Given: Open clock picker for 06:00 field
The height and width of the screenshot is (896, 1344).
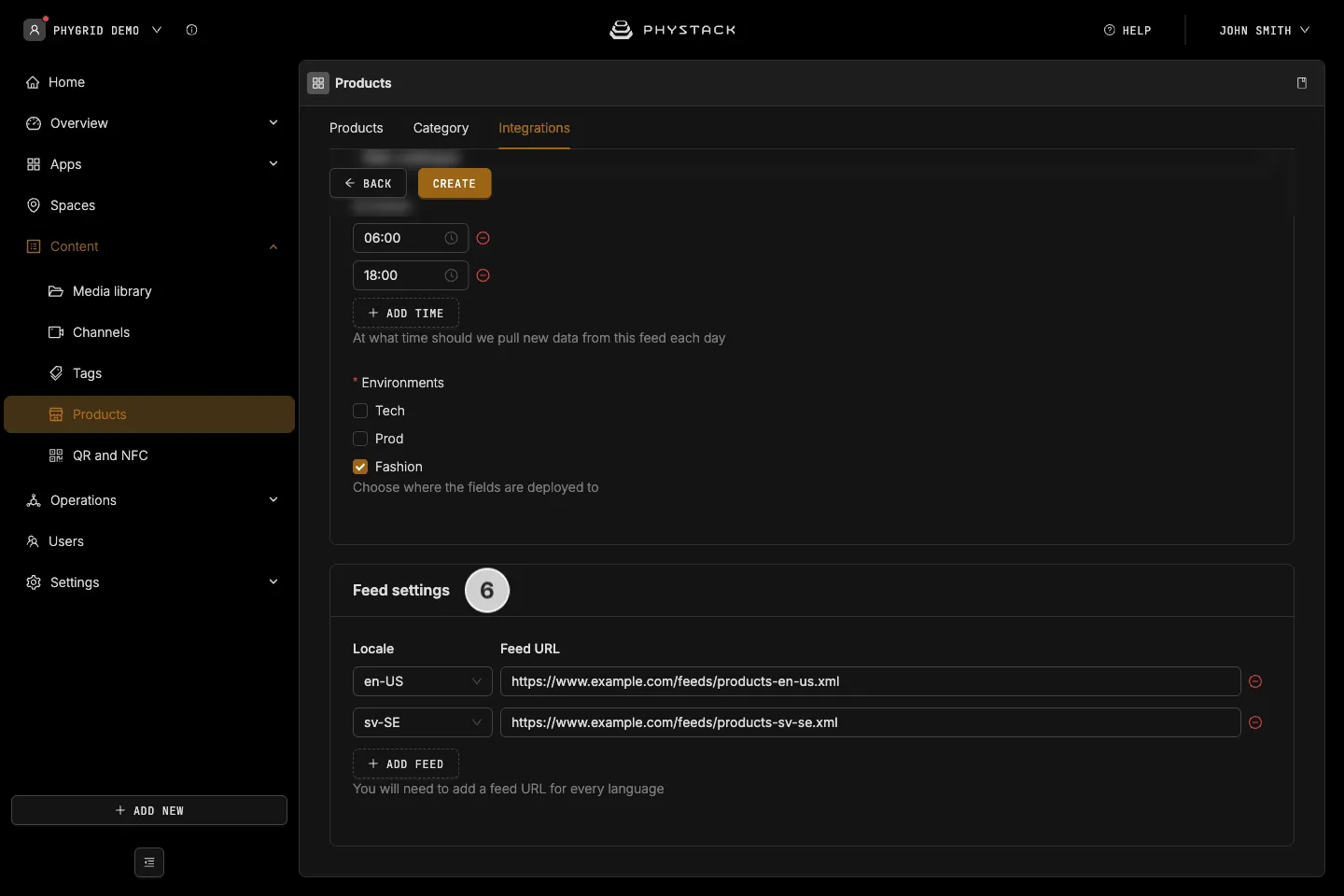Looking at the screenshot, I should pos(451,238).
